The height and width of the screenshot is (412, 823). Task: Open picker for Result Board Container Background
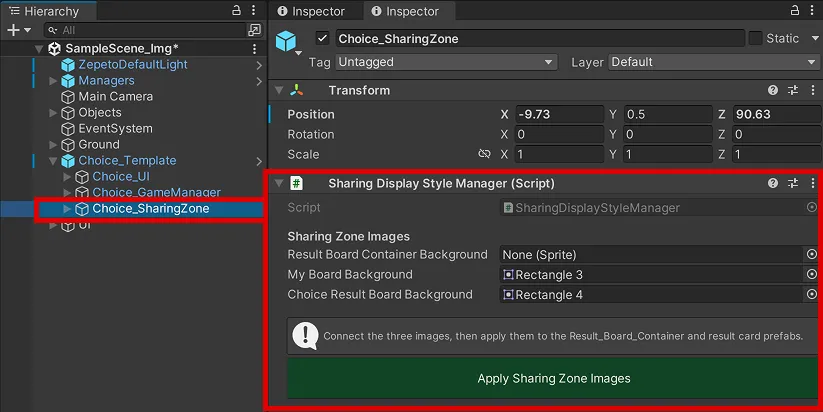[811, 254]
